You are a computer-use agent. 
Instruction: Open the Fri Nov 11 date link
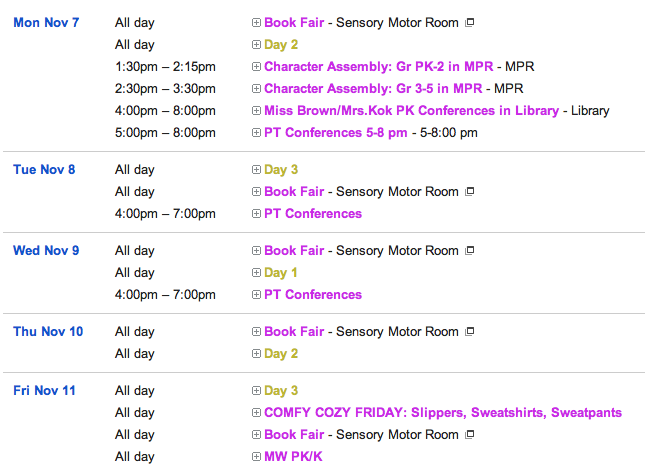[44, 390]
